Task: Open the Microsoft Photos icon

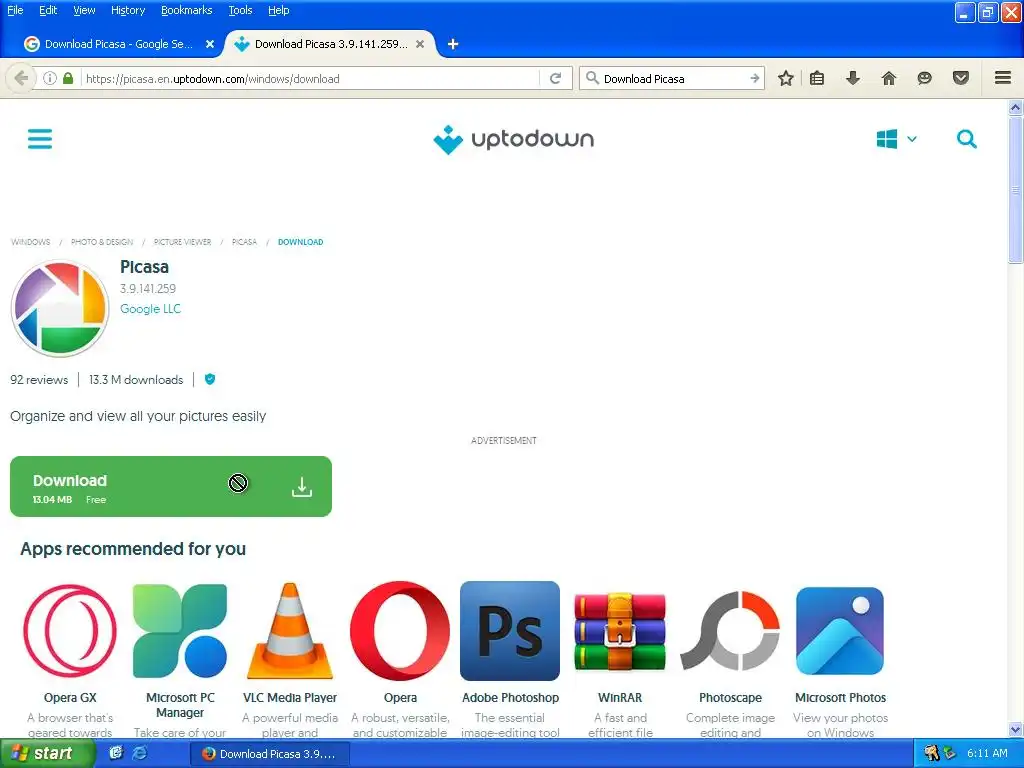Action: coord(840,631)
